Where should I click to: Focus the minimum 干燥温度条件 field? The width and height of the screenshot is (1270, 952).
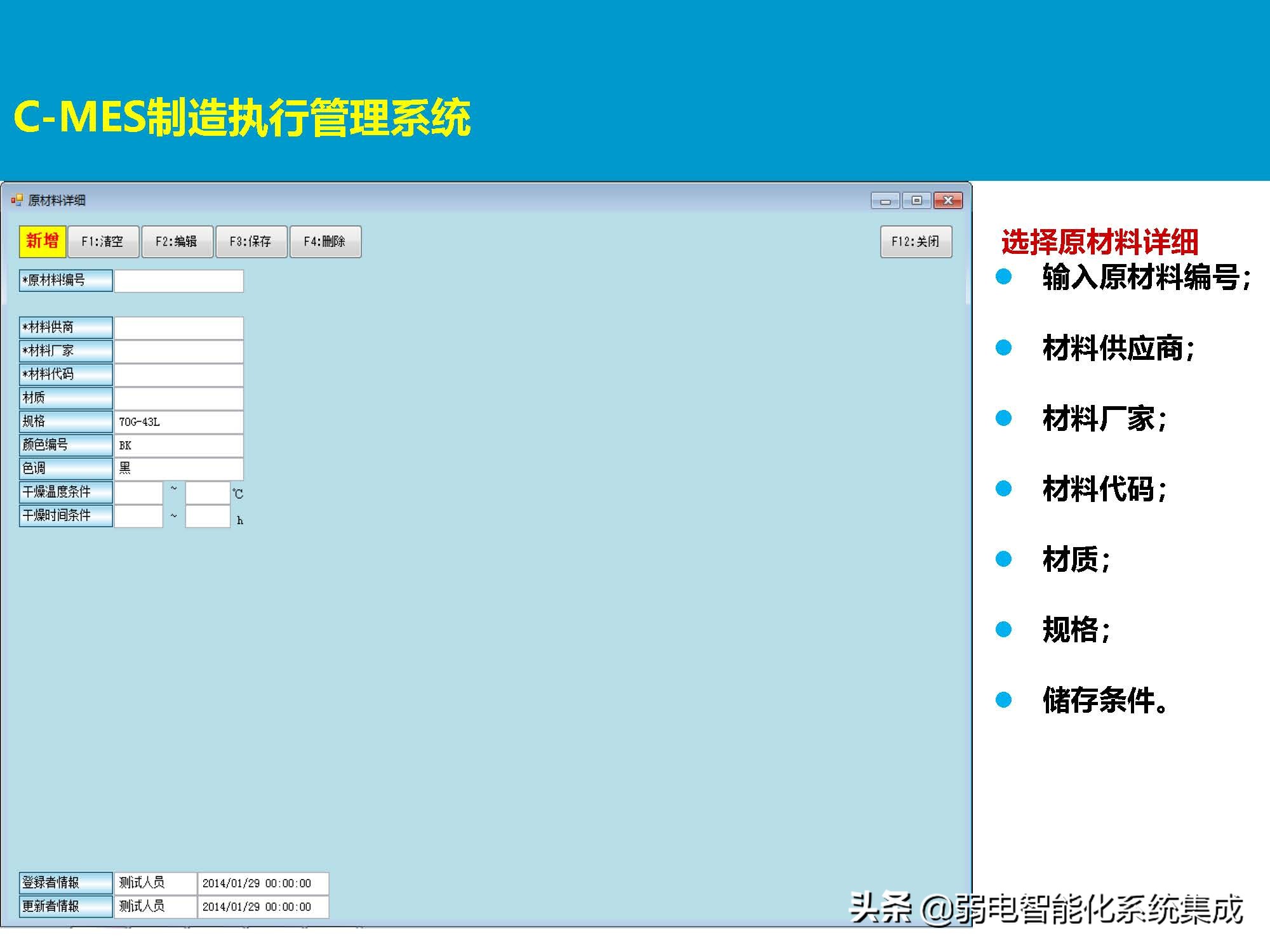138,493
